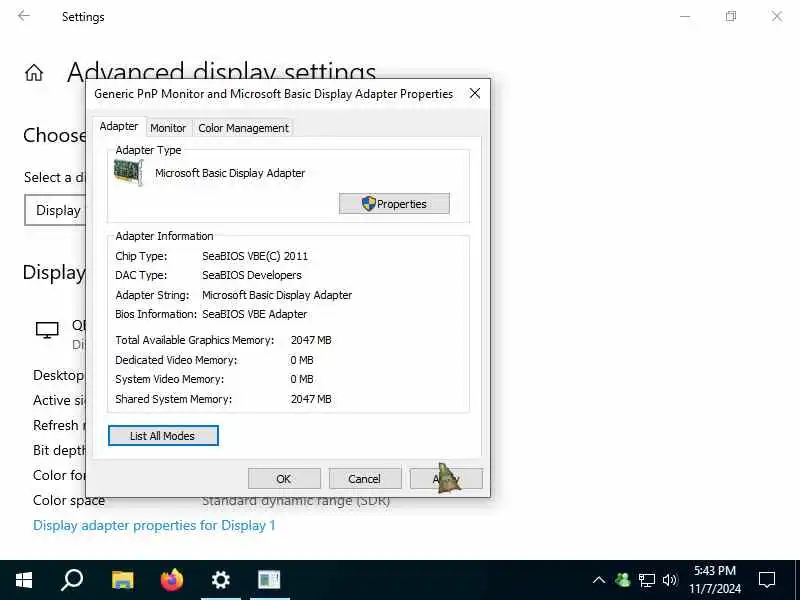Click the Properties button with shield icon
This screenshot has height=600, width=800.
394,204
